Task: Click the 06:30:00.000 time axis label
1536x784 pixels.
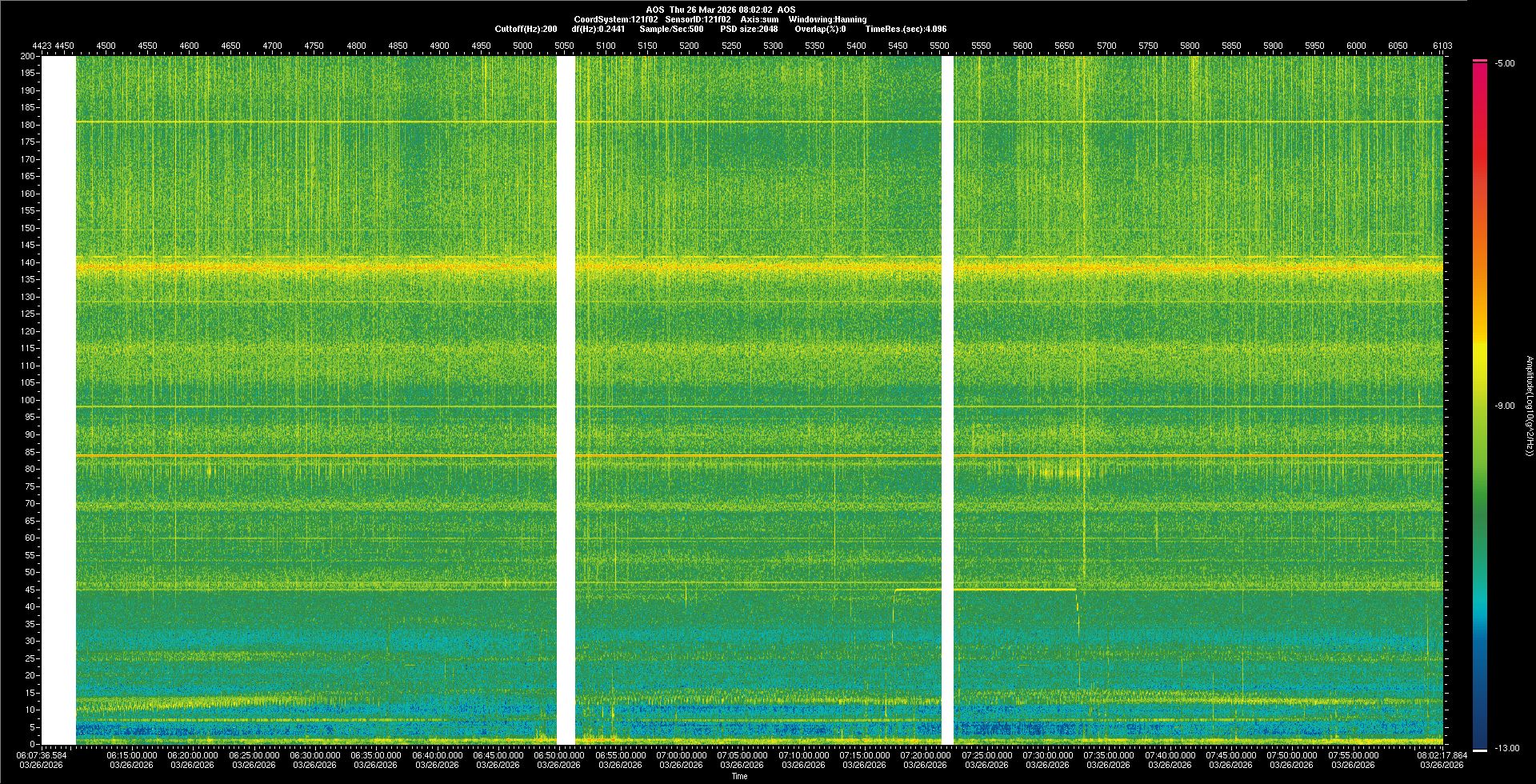Action: [x=315, y=754]
